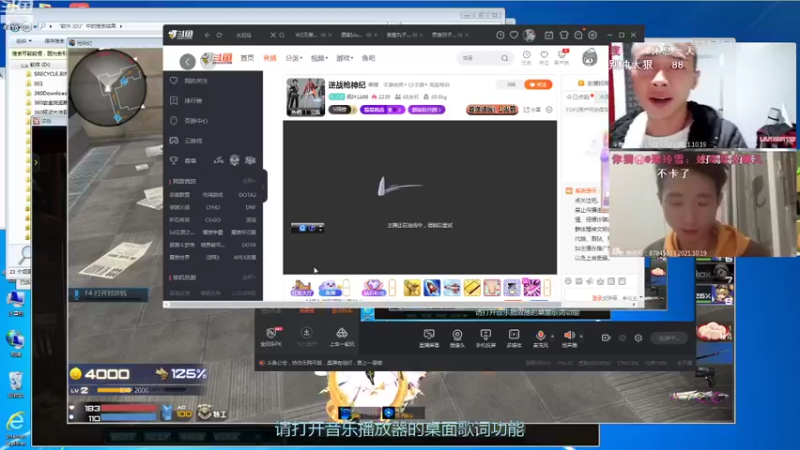Open the calendar check-in icon in title bar
The image size is (800, 450).
pyautogui.click(x=549, y=35)
